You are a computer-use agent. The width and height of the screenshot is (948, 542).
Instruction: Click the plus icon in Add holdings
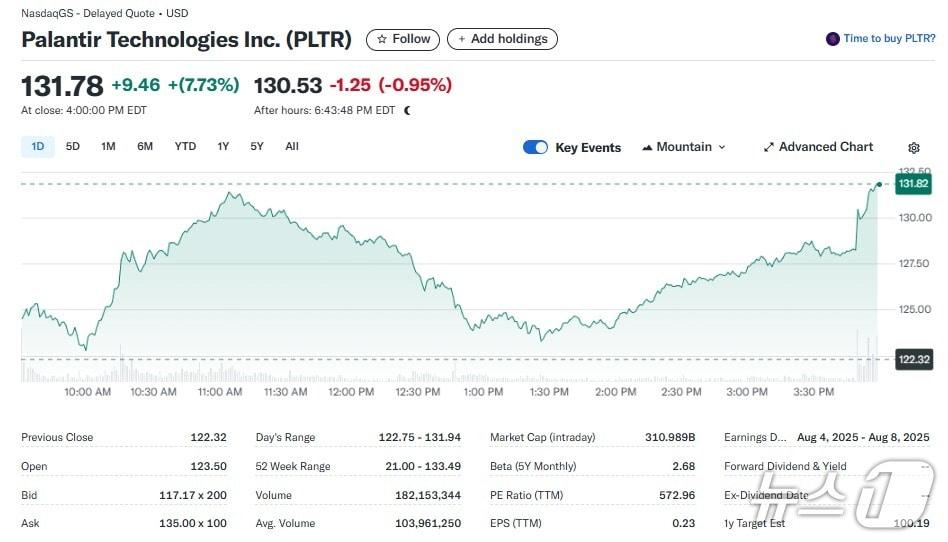pos(461,39)
